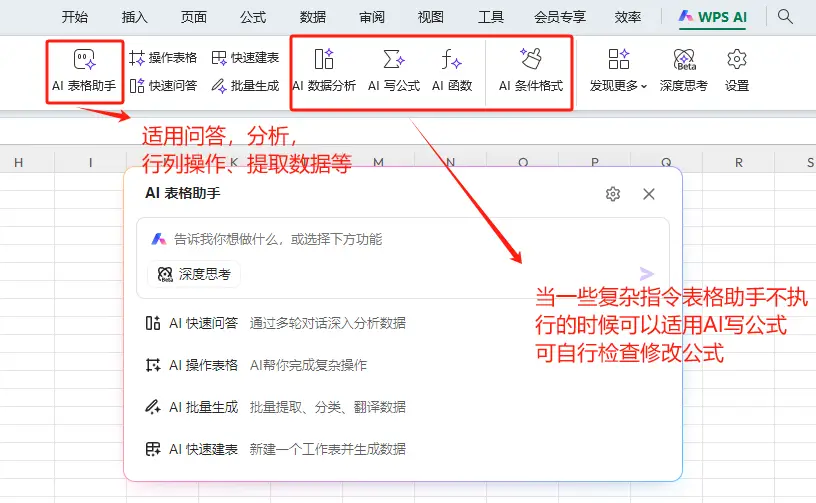Image resolution: width=816 pixels, height=503 pixels.
Task: Open 设置 gear in the ribbon
Action: pos(737,72)
